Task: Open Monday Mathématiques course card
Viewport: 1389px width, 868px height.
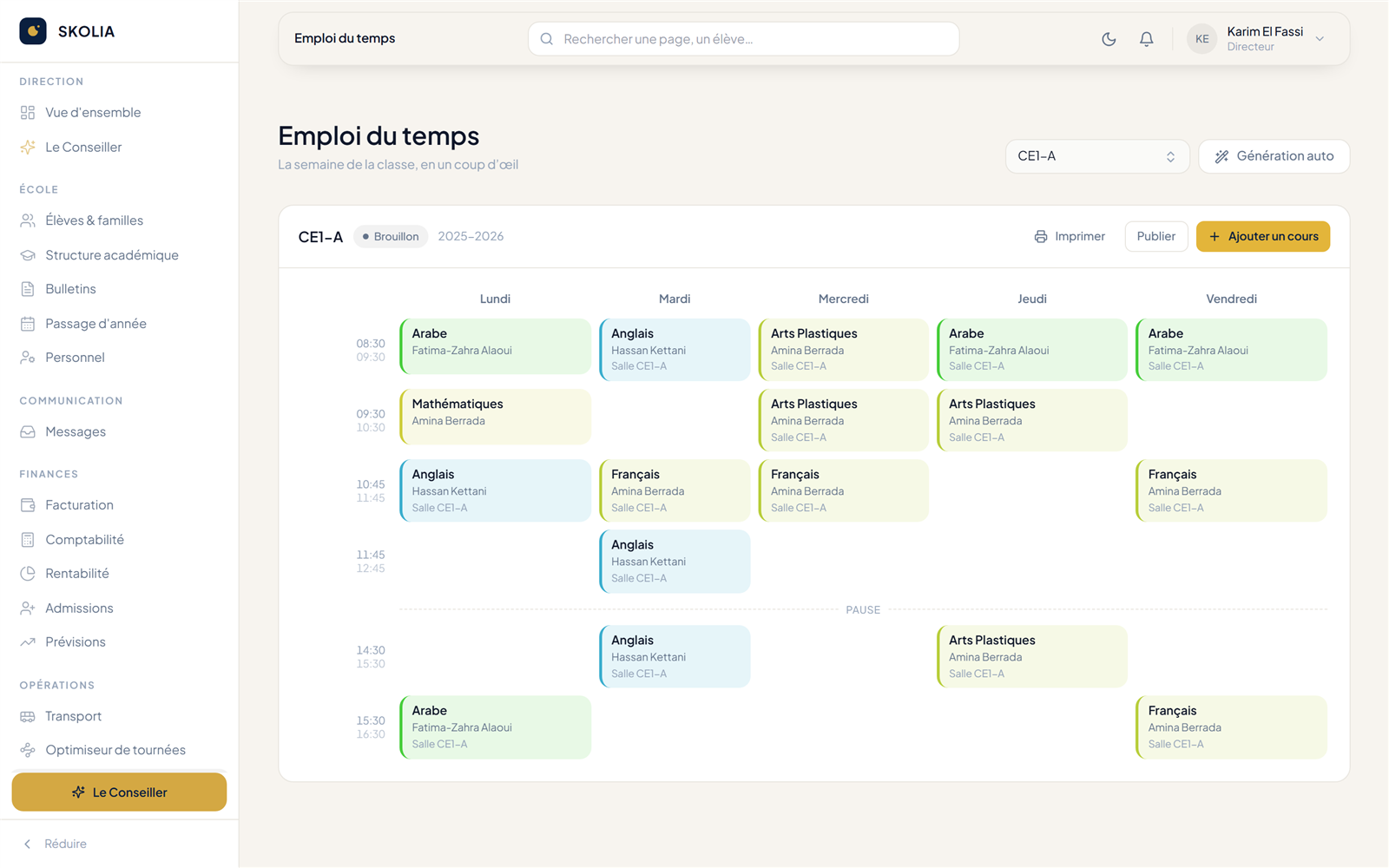Action: (496, 418)
